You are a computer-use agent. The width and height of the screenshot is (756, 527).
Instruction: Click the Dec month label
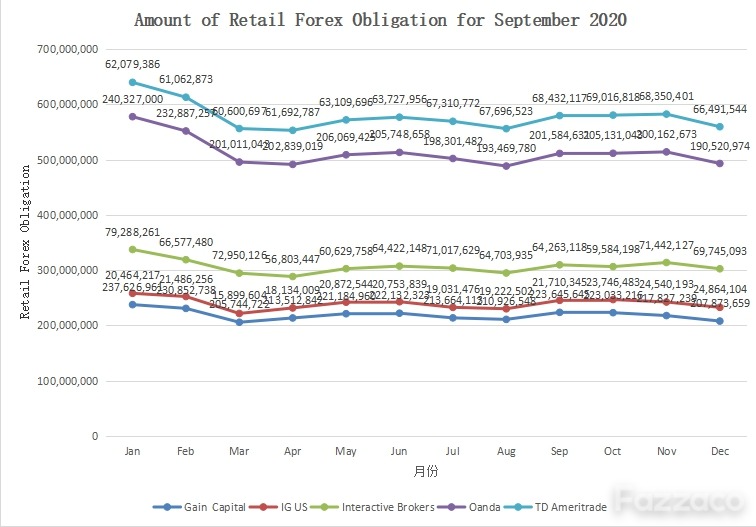[720, 451]
